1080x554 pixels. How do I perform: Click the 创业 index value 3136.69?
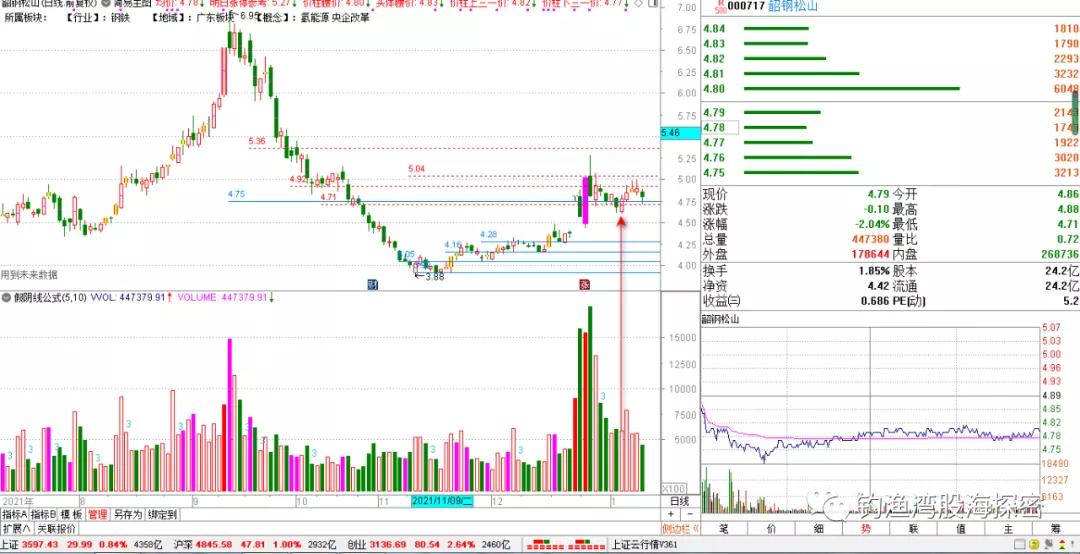tap(388, 545)
